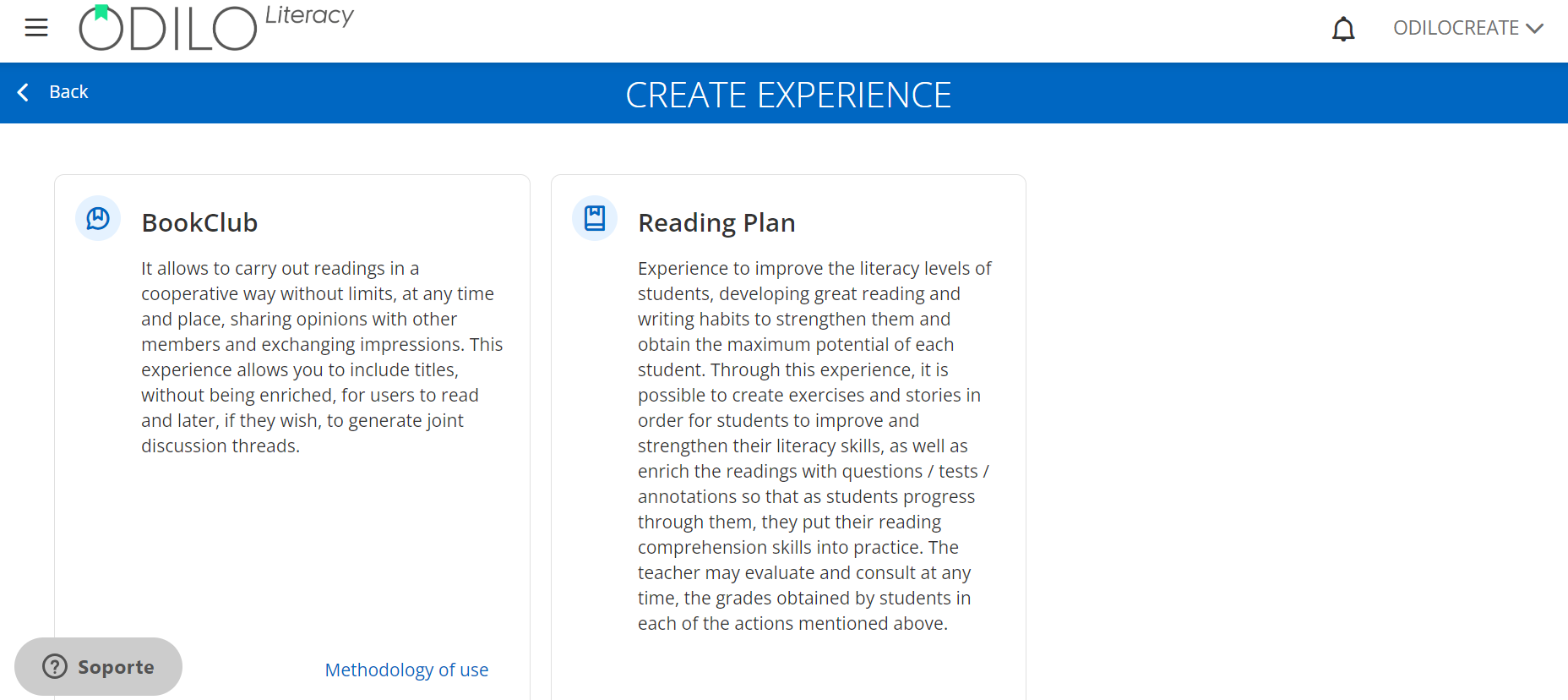Click the BookClub description text

pyautogui.click(x=322, y=357)
